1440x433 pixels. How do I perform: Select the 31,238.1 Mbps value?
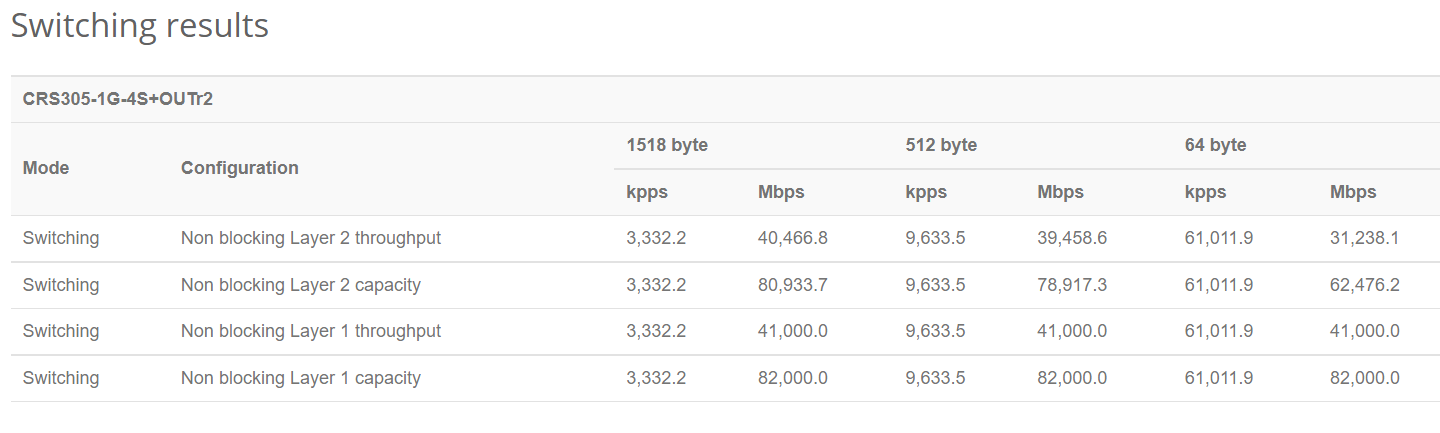click(x=1364, y=239)
